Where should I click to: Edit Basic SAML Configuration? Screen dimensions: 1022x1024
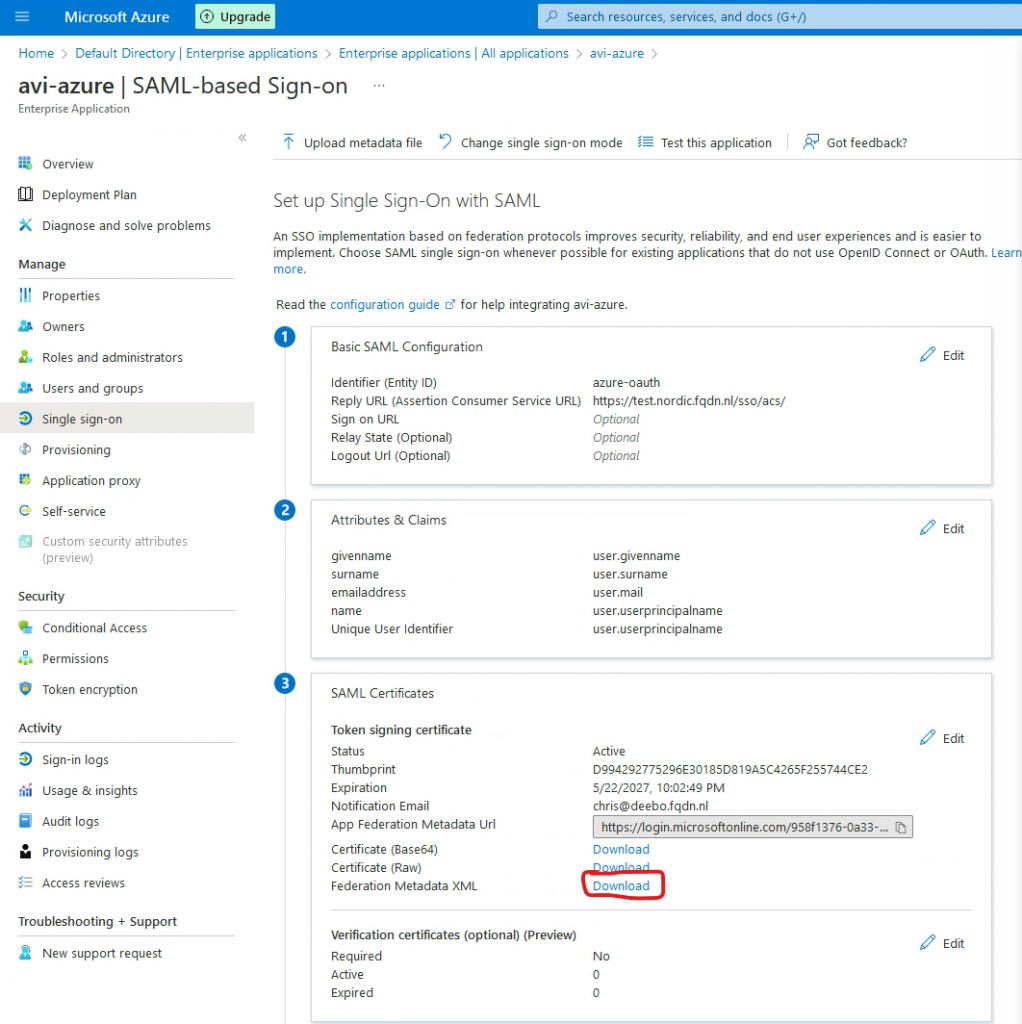(942, 355)
